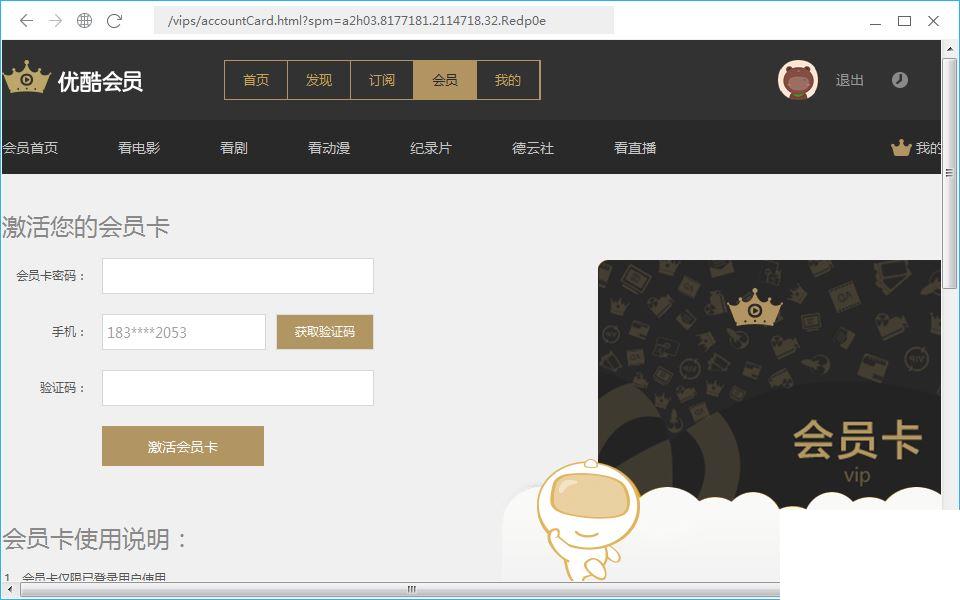The height and width of the screenshot is (600, 960).
Task: Focus the 手机 phone number field
Action: pos(184,332)
